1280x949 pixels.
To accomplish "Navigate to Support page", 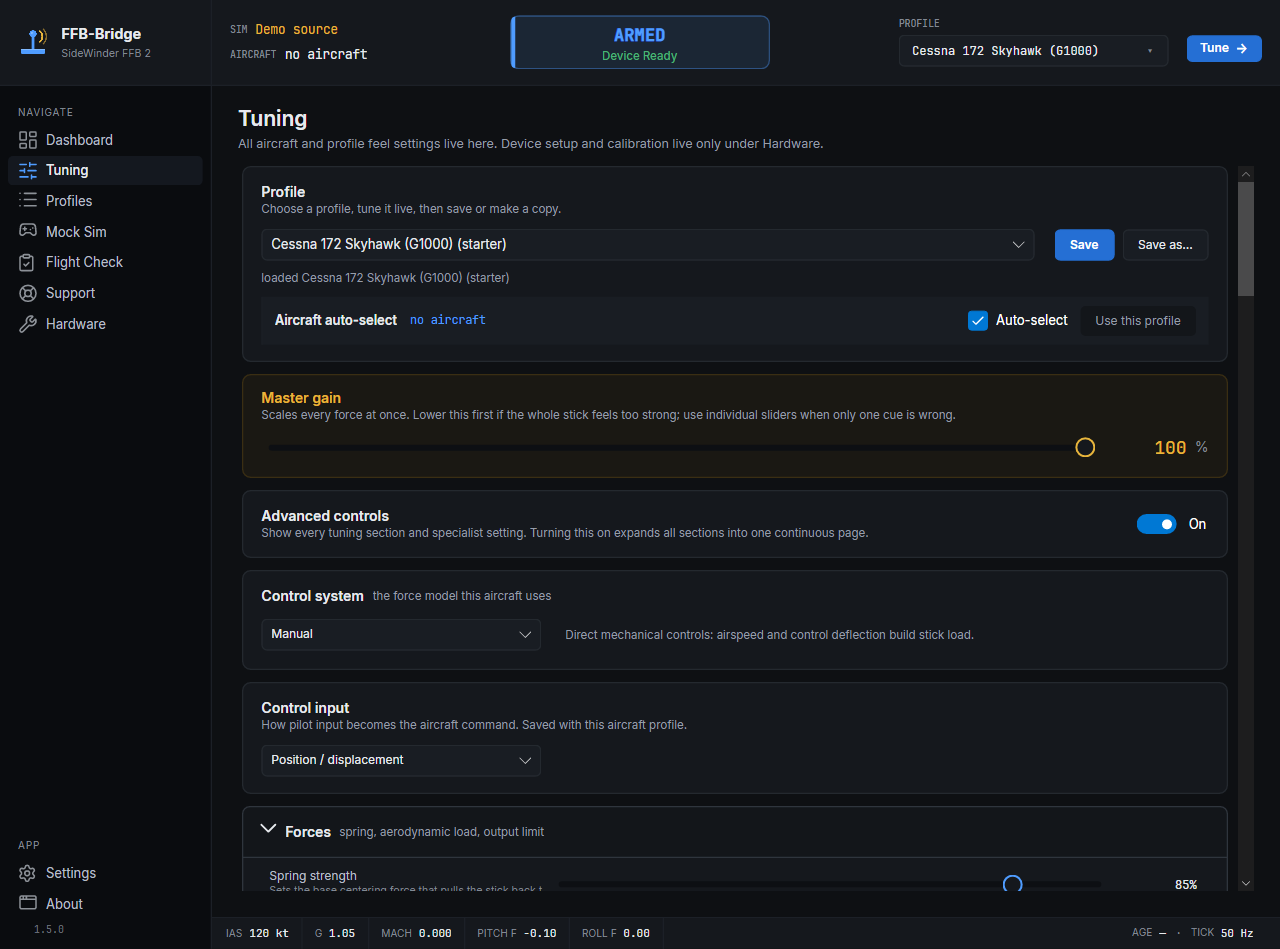I will (105, 293).
